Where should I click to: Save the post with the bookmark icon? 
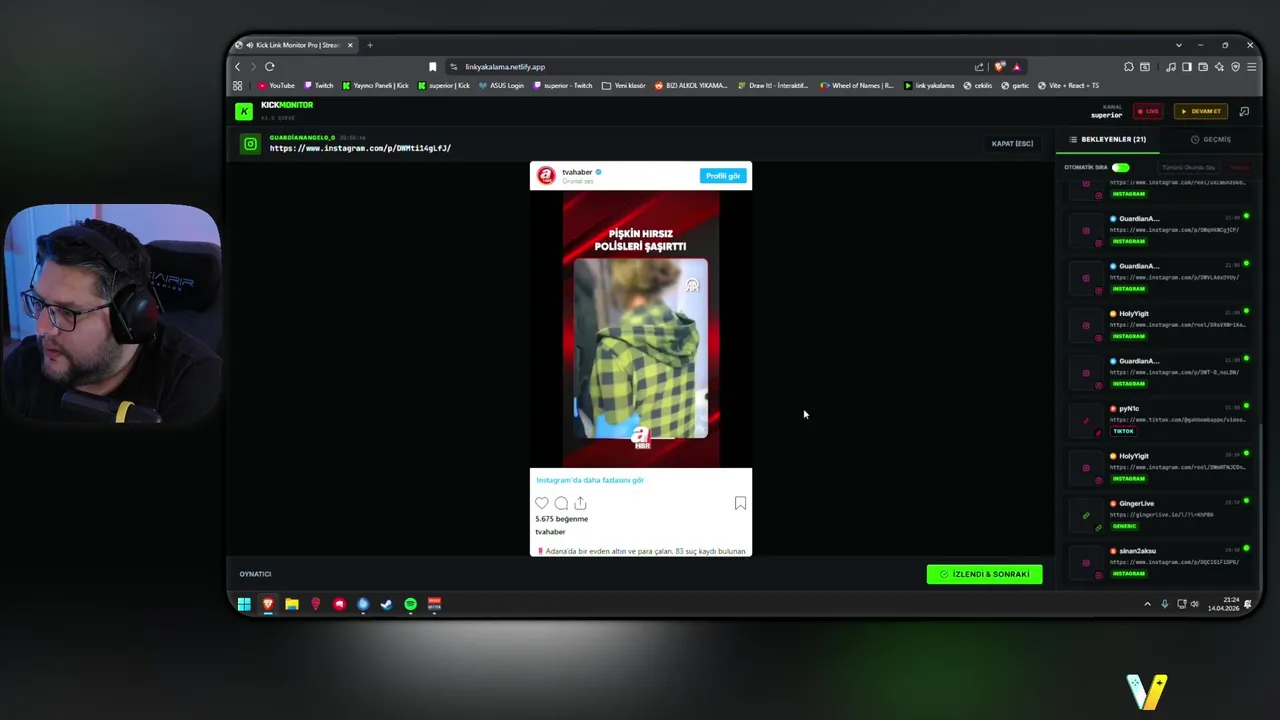(x=740, y=503)
